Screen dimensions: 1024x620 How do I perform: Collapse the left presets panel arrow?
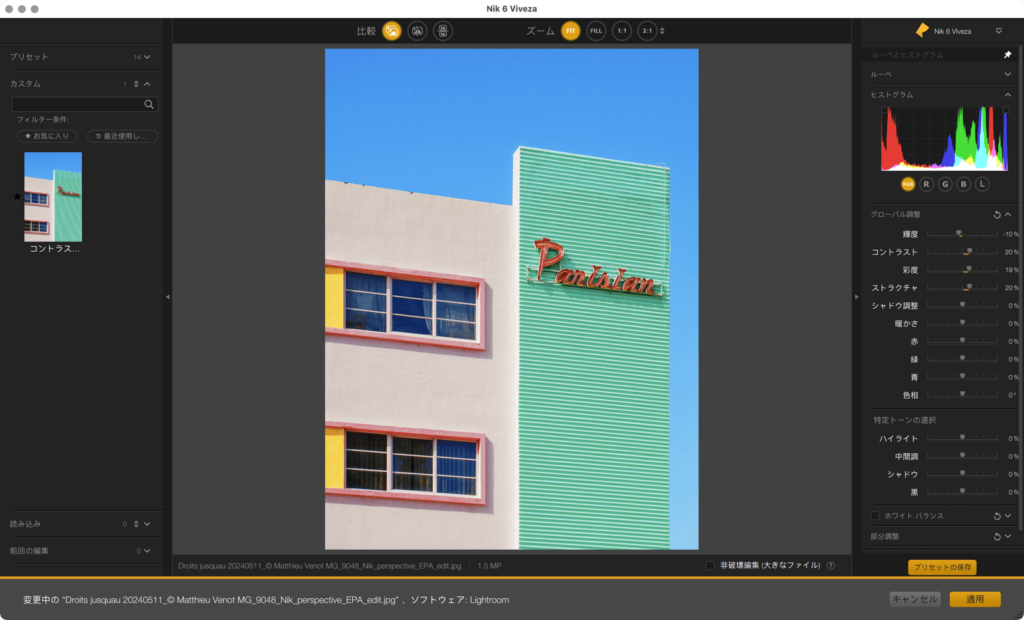pos(168,297)
